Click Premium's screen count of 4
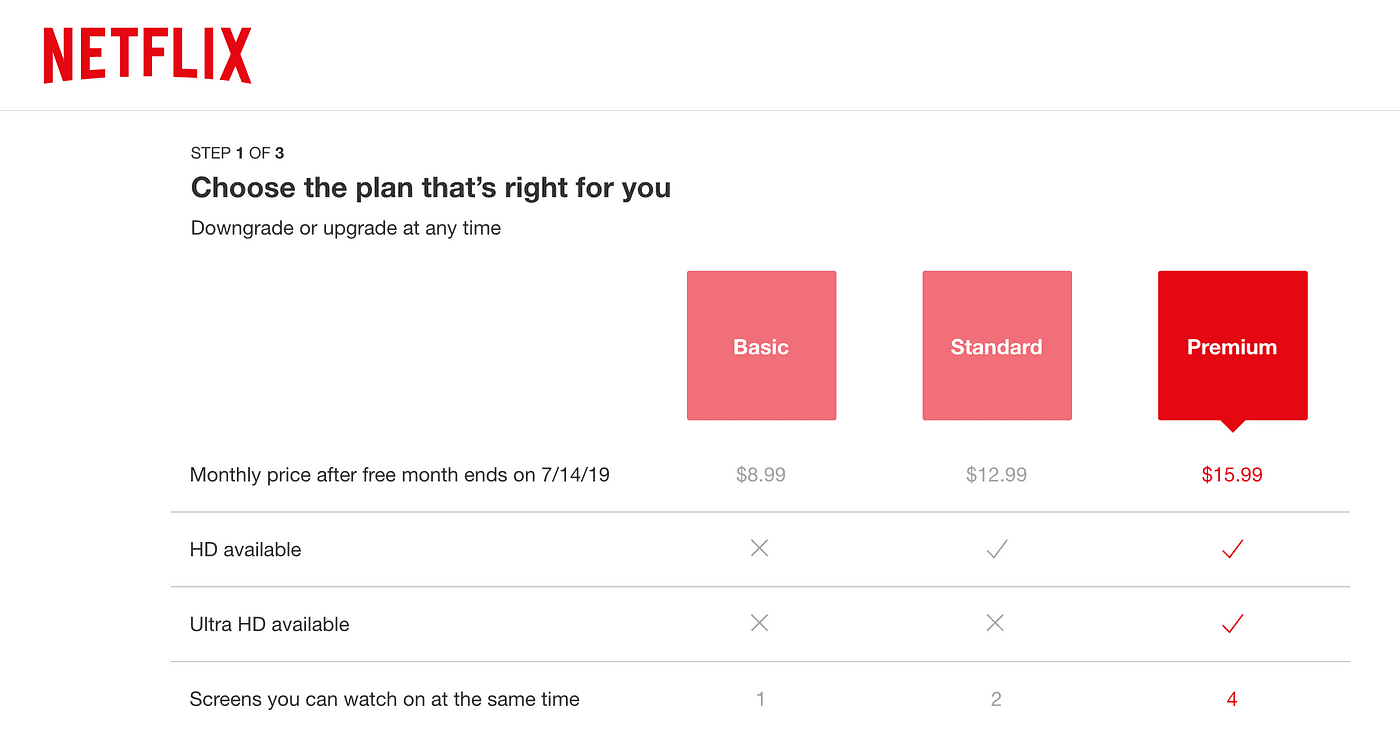1400x736 pixels. click(x=1232, y=699)
